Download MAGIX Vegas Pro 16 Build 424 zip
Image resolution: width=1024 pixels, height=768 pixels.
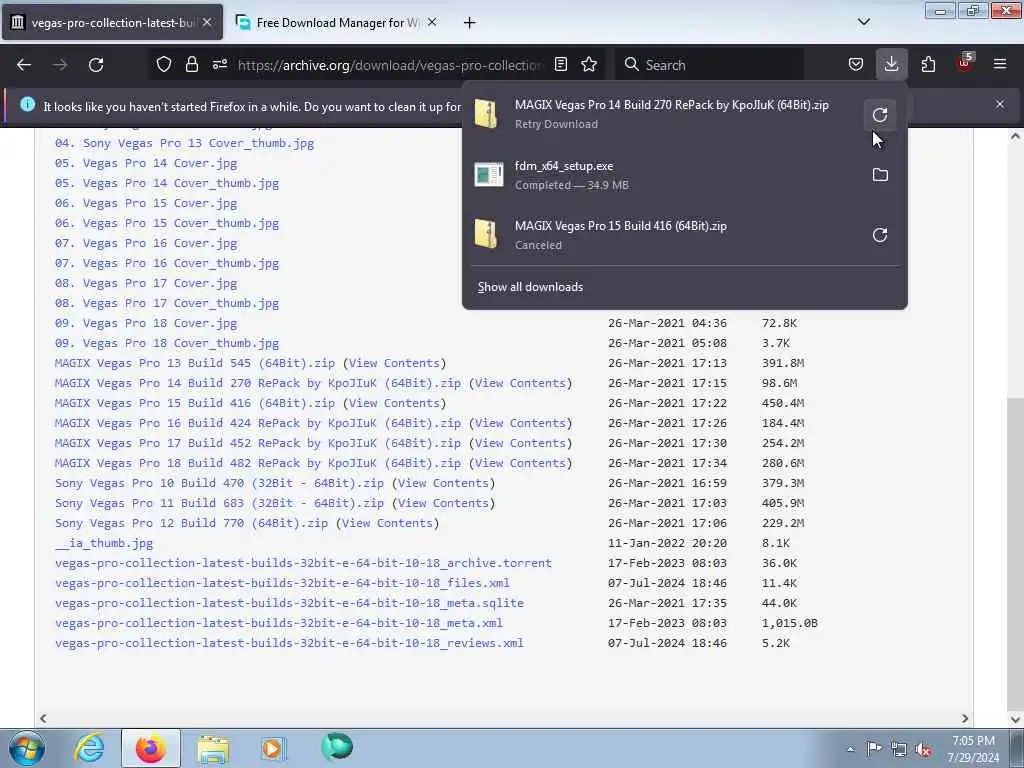(258, 423)
